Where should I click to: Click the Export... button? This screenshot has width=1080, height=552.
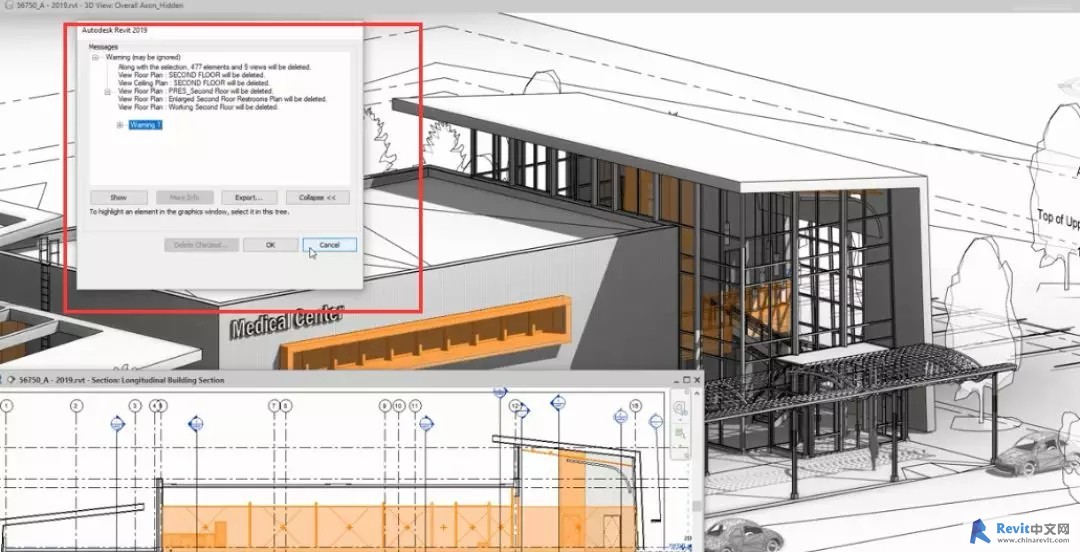pyautogui.click(x=249, y=197)
